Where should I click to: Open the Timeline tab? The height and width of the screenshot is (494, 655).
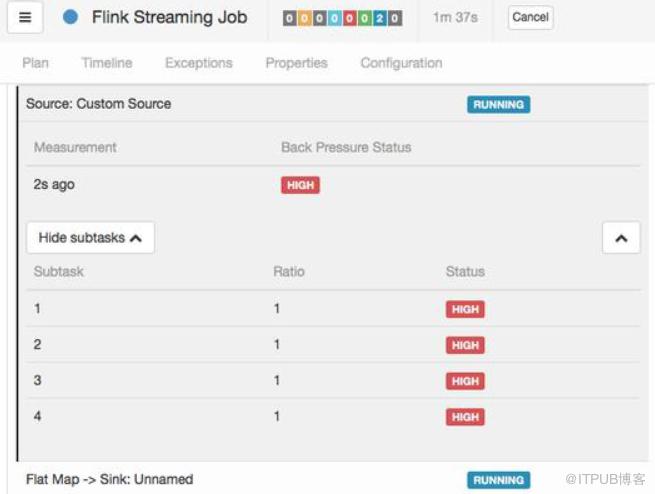(x=107, y=63)
